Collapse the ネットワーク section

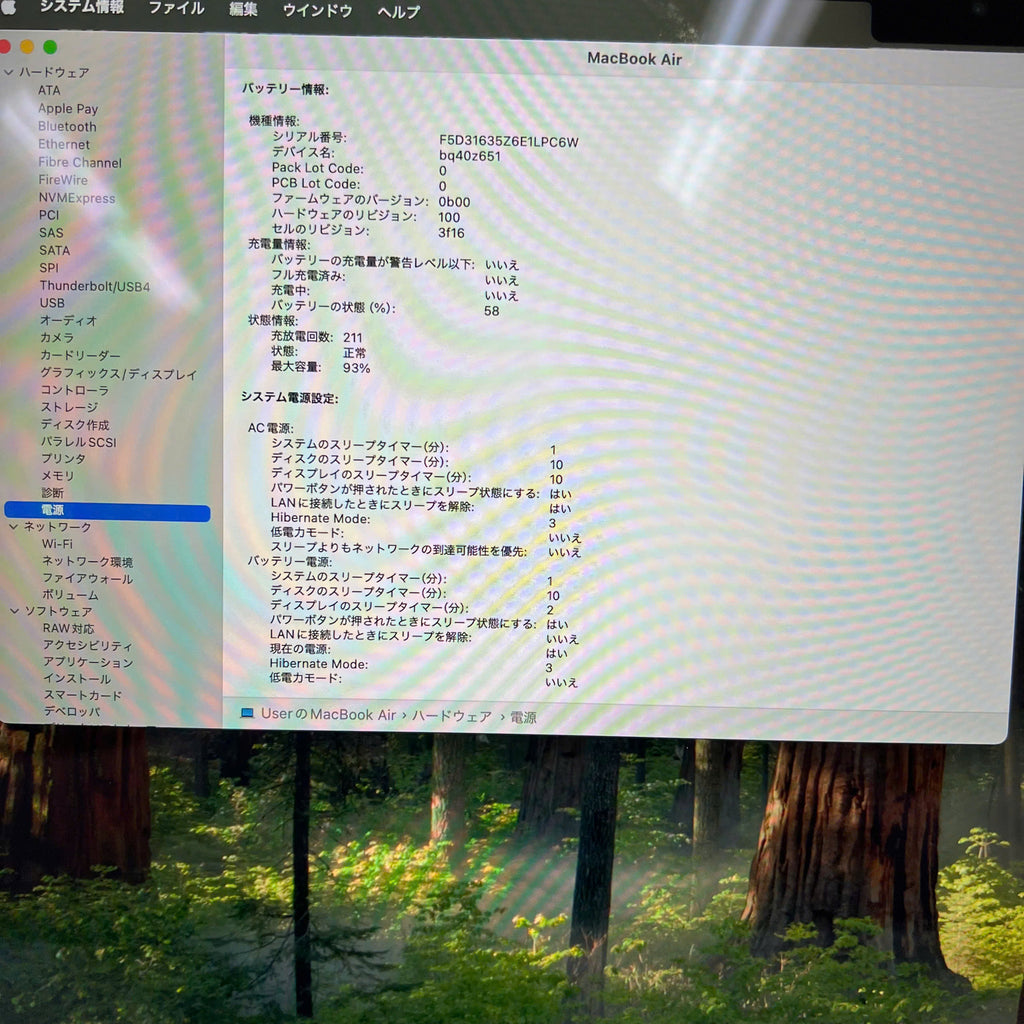tap(13, 527)
